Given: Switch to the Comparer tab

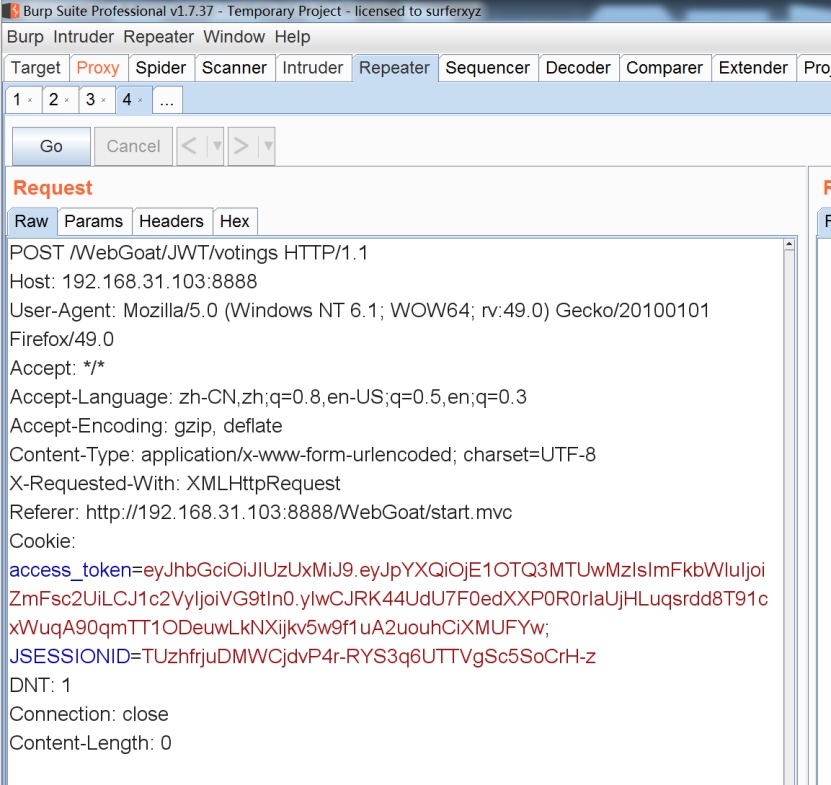Looking at the screenshot, I should pos(665,68).
